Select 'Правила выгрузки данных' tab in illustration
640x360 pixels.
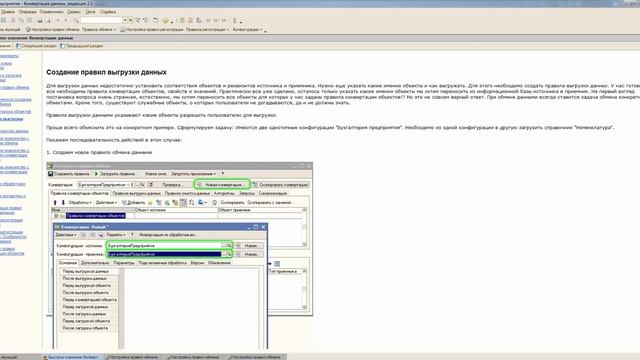137,193
